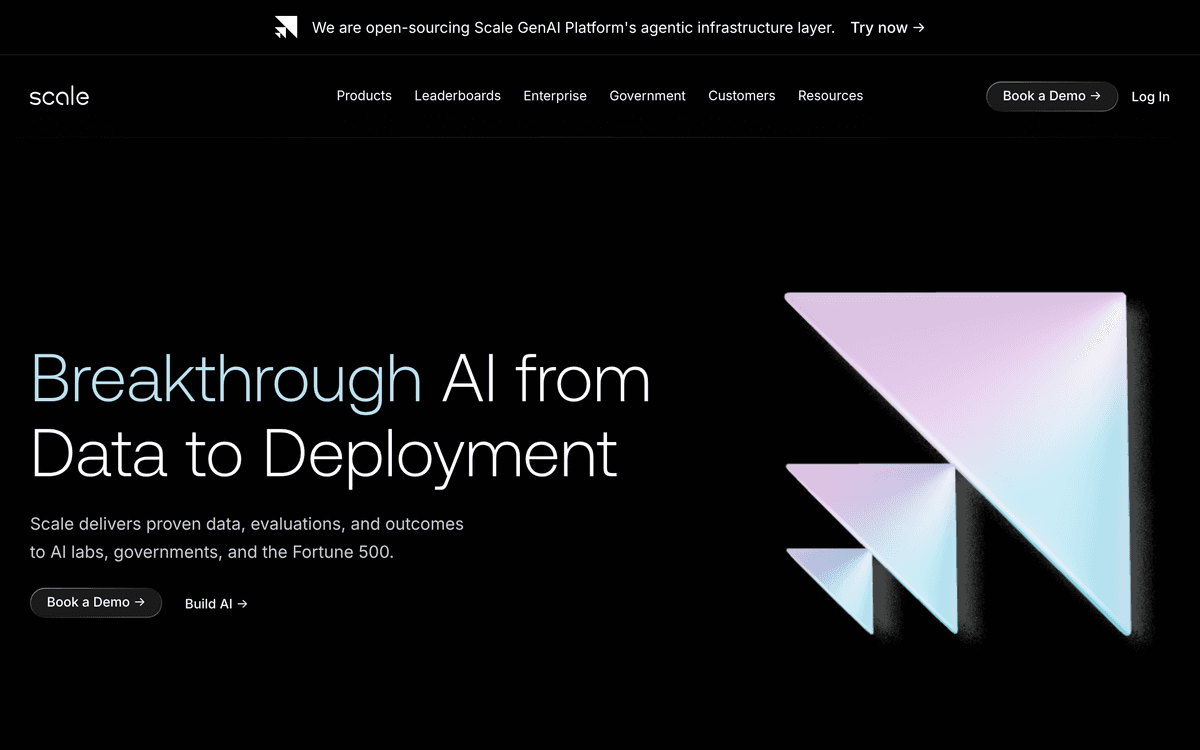Click the Log In link
Viewport: 1200px width, 750px height.
[x=1150, y=97]
